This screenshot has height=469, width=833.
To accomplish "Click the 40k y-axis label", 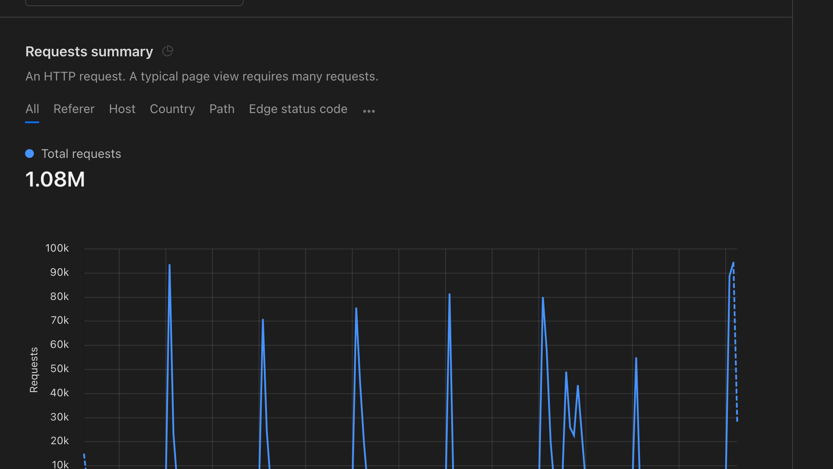I will (60, 393).
